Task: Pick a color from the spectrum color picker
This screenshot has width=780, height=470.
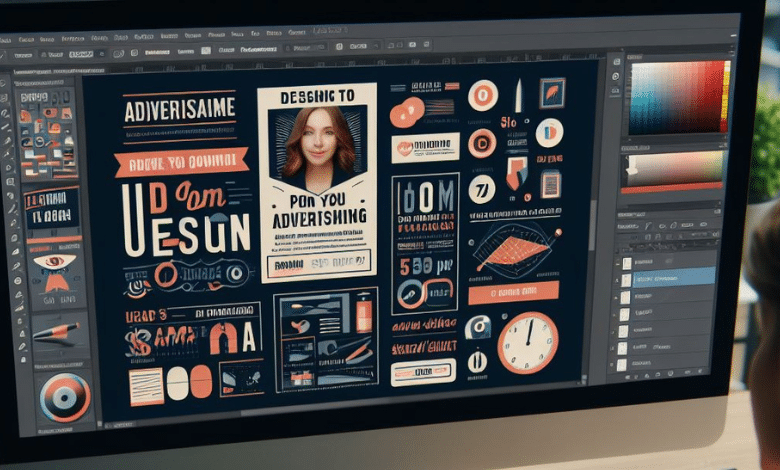Action: pos(677,96)
